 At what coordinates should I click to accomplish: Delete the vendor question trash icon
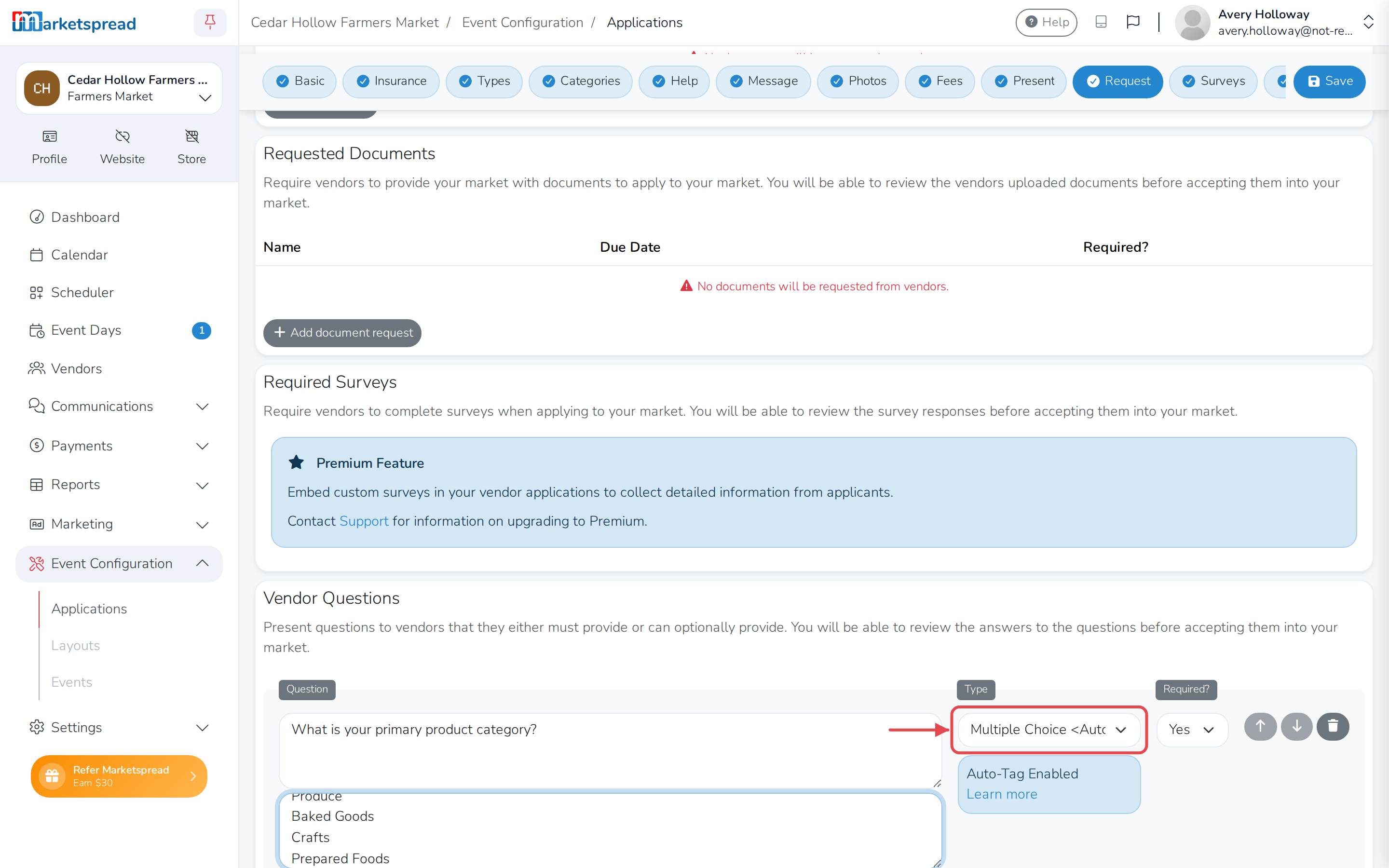tap(1333, 727)
